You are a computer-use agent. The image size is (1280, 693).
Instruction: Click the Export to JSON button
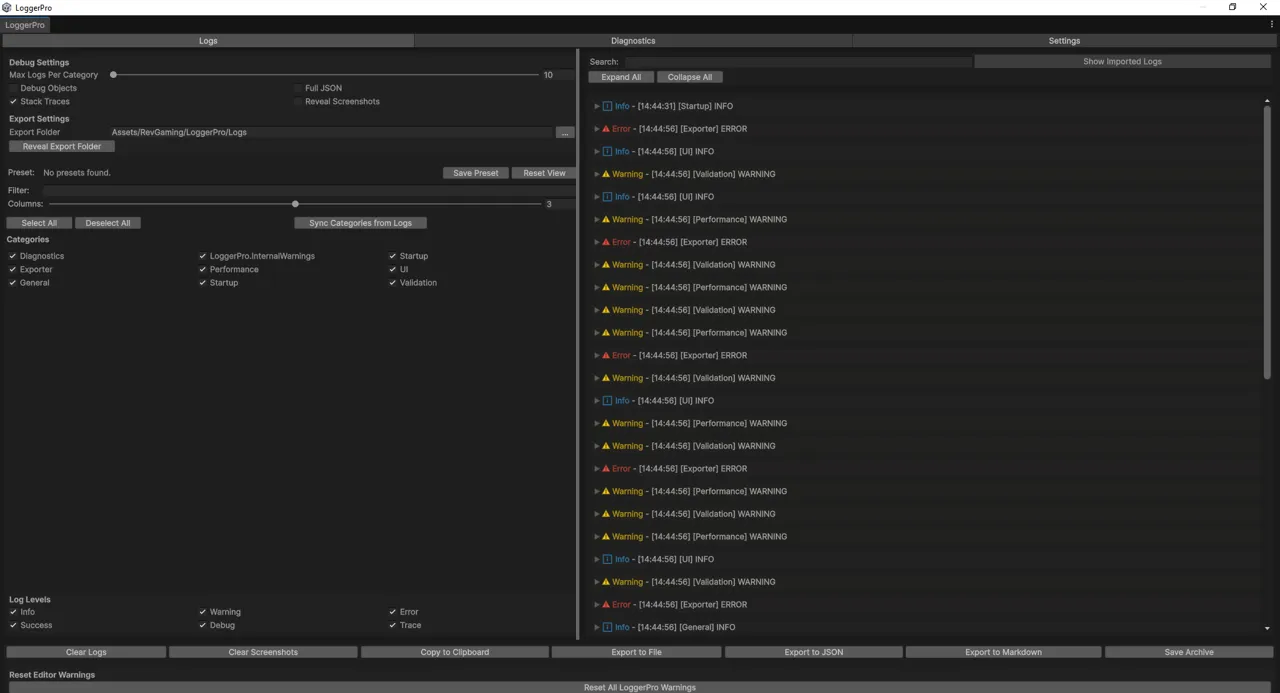pos(813,652)
